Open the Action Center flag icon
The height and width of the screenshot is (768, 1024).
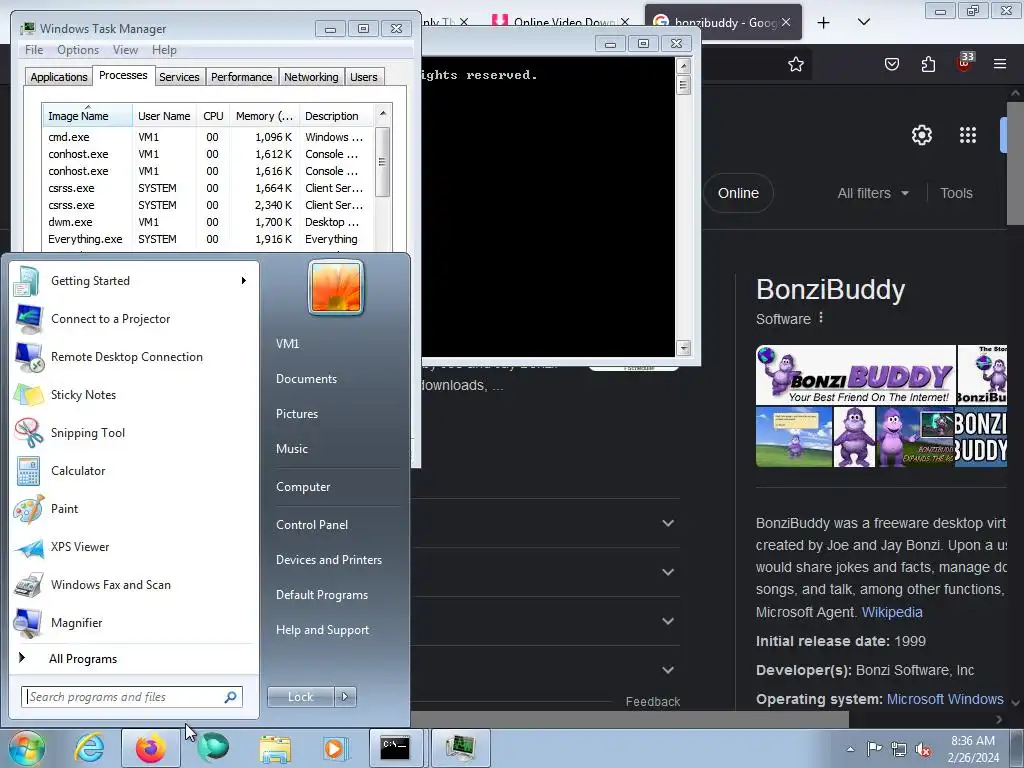click(874, 749)
